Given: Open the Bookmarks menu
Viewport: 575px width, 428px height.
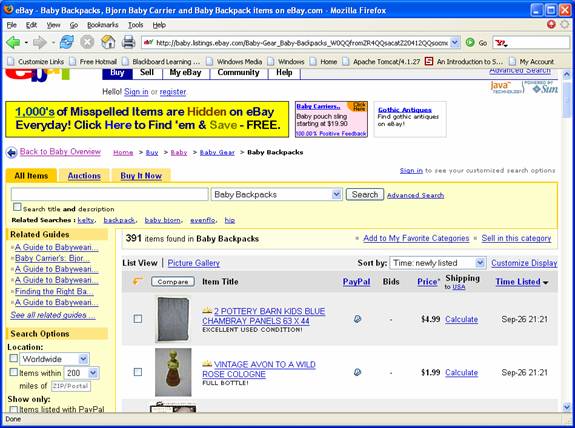Looking at the screenshot, I should (103, 25).
